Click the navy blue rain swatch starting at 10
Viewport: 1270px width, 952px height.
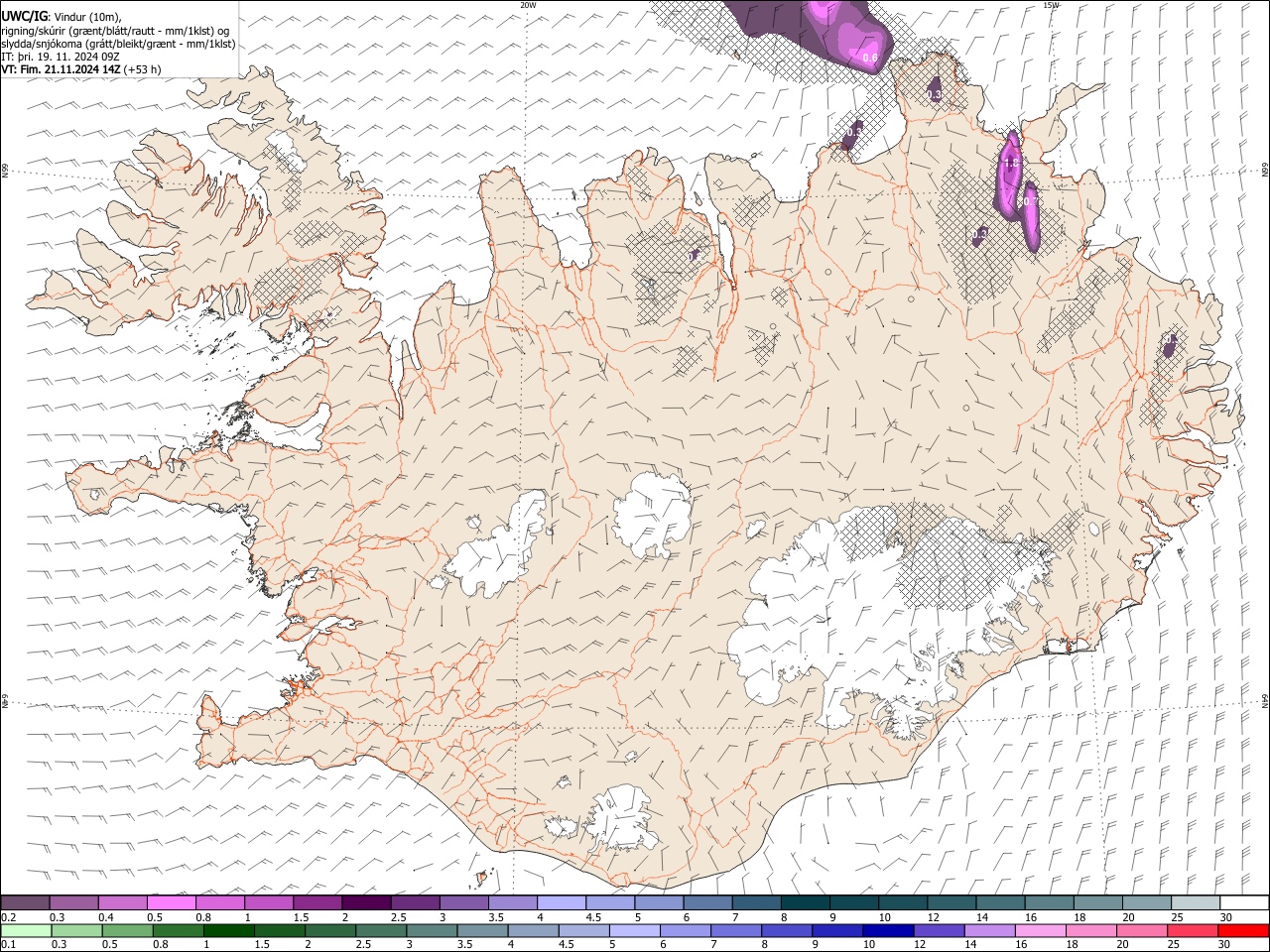[x=889, y=930]
